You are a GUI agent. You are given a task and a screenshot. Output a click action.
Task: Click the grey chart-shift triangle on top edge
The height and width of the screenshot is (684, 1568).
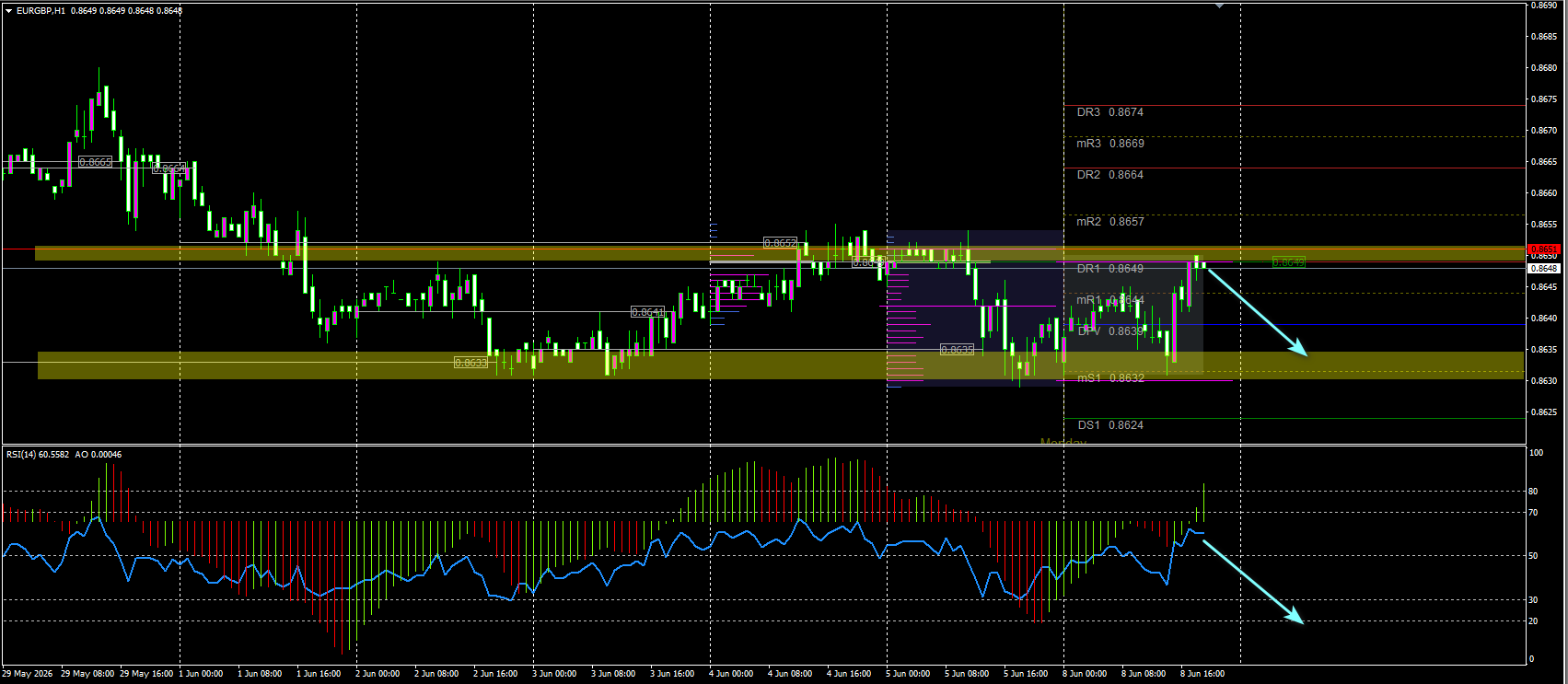[1220, 6]
